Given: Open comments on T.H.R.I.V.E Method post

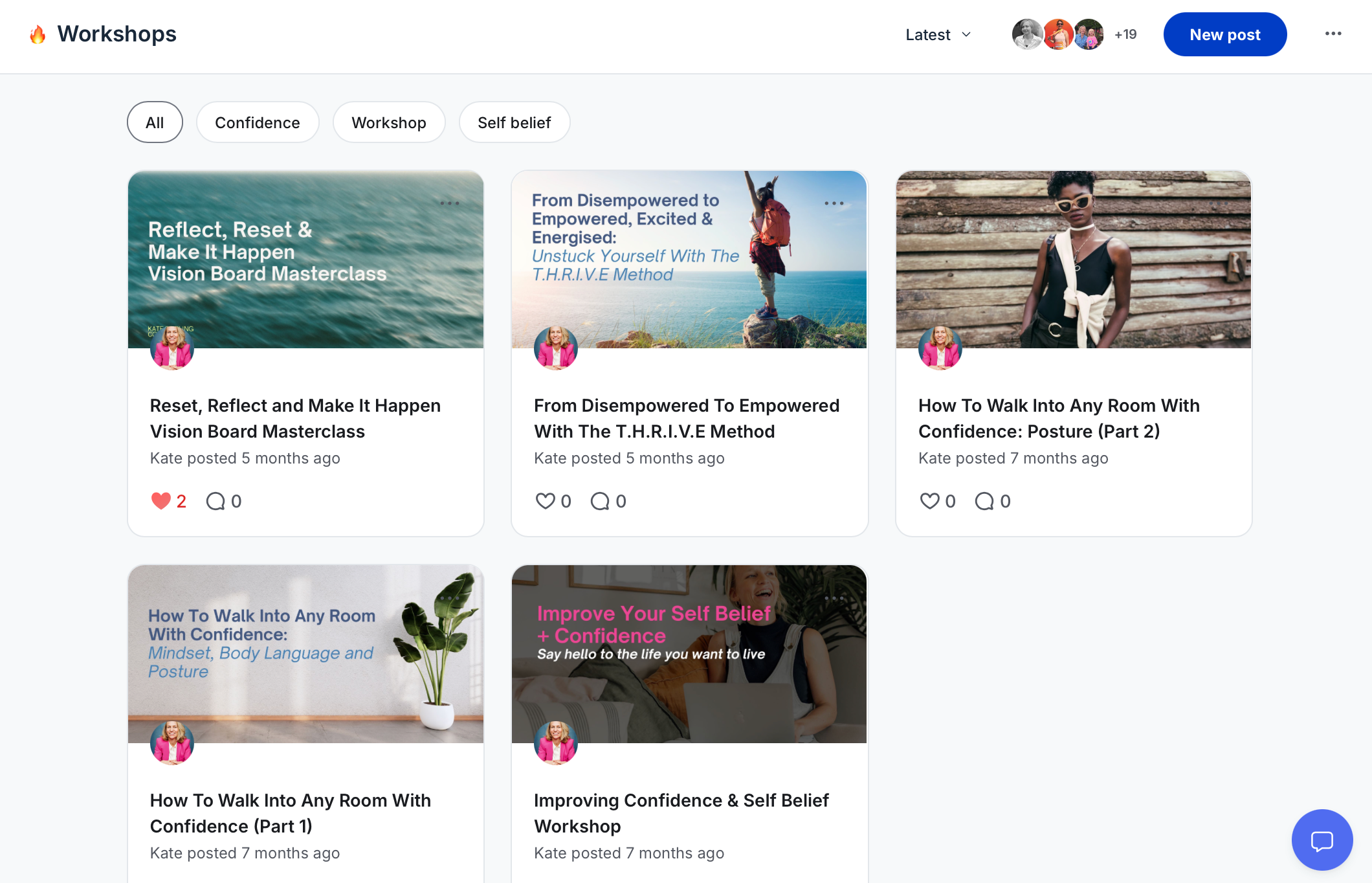Looking at the screenshot, I should [600, 501].
